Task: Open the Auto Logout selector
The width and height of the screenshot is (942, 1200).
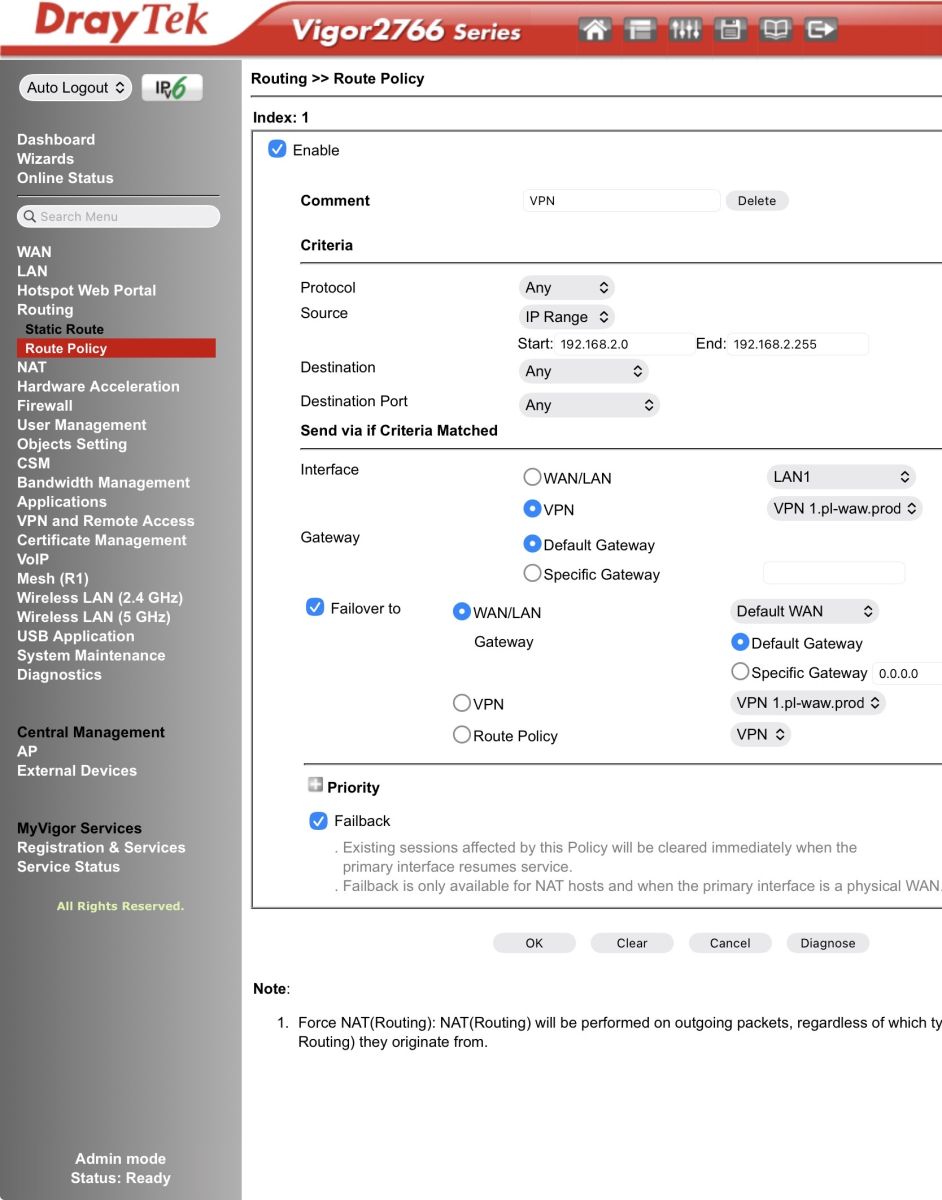Action: tap(75, 88)
